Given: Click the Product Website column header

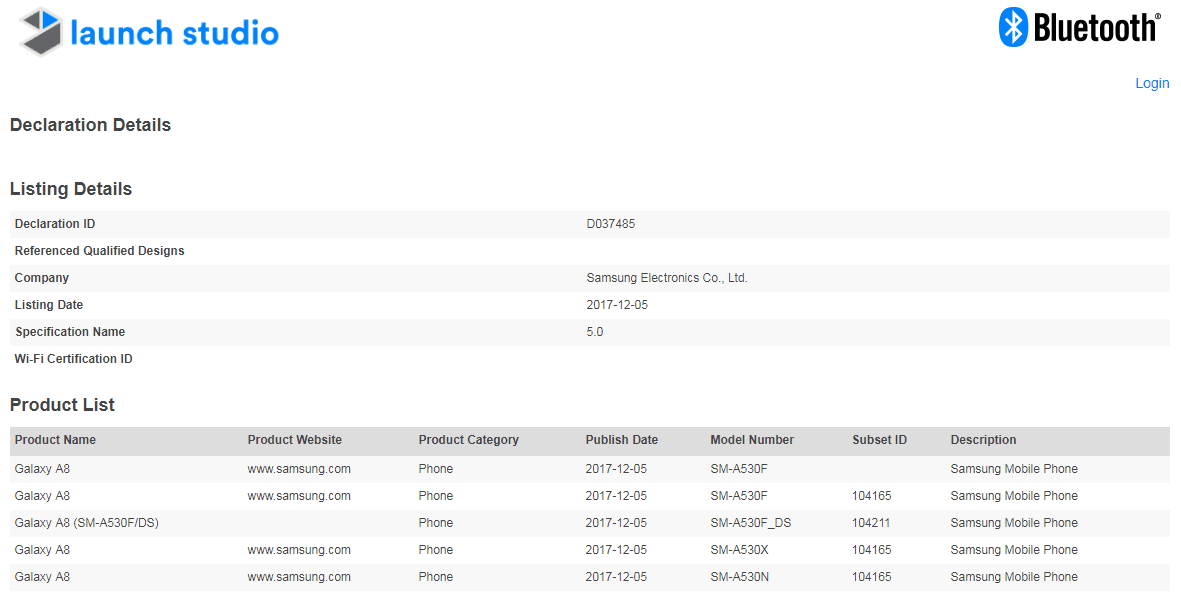Looking at the screenshot, I should pos(294,440).
